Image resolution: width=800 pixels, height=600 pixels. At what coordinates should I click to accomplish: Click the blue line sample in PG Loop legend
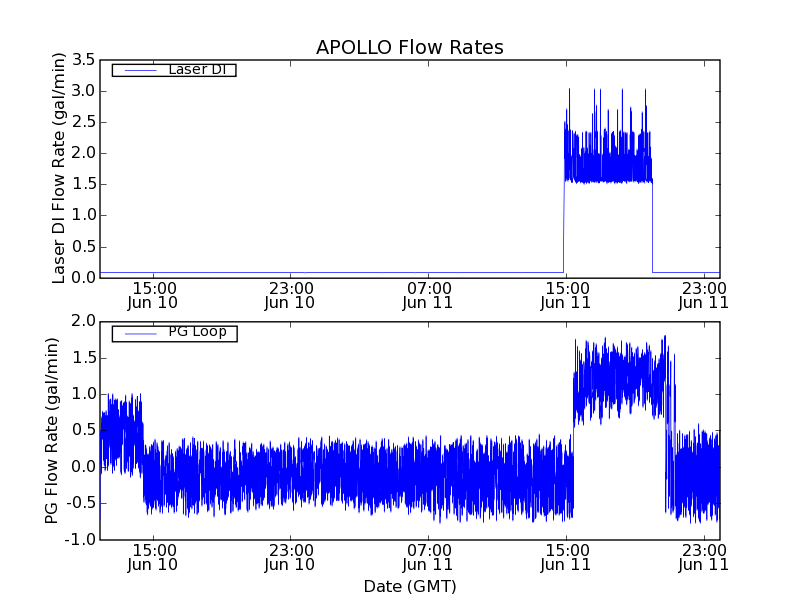137,333
